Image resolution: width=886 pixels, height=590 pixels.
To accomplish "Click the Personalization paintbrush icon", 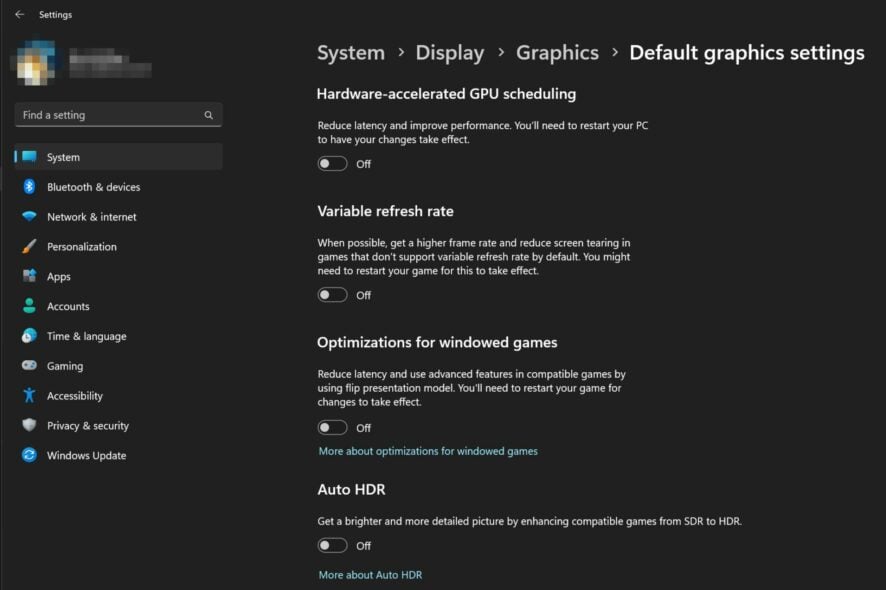I will (x=29, y=246).
